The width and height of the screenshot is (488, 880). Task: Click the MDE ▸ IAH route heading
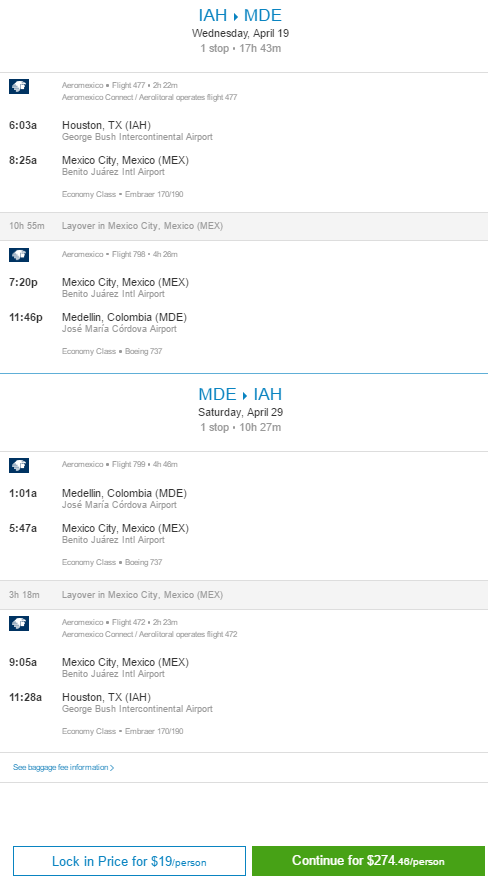coord(240,394)
